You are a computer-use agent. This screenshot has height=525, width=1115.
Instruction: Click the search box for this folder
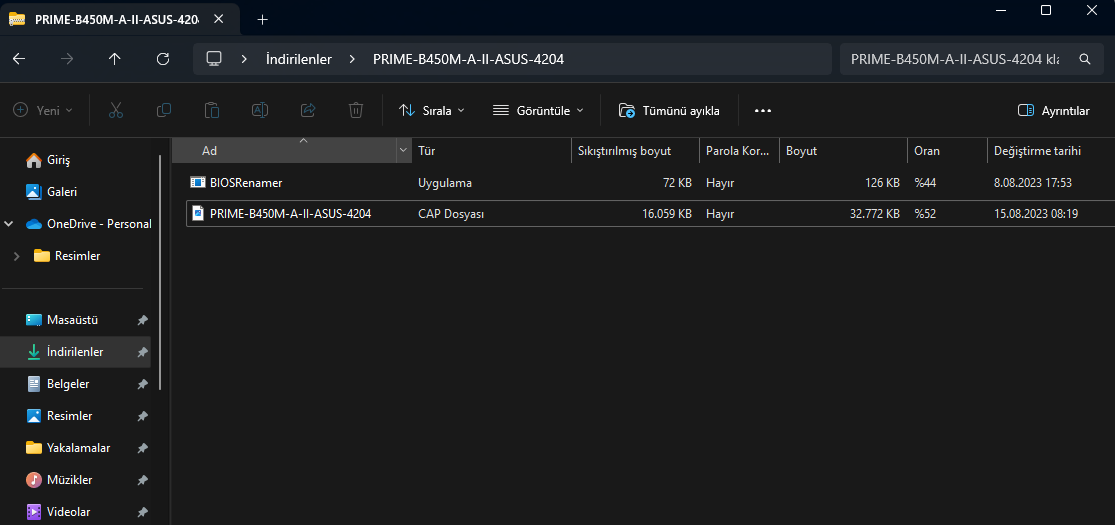click(960, 59)
